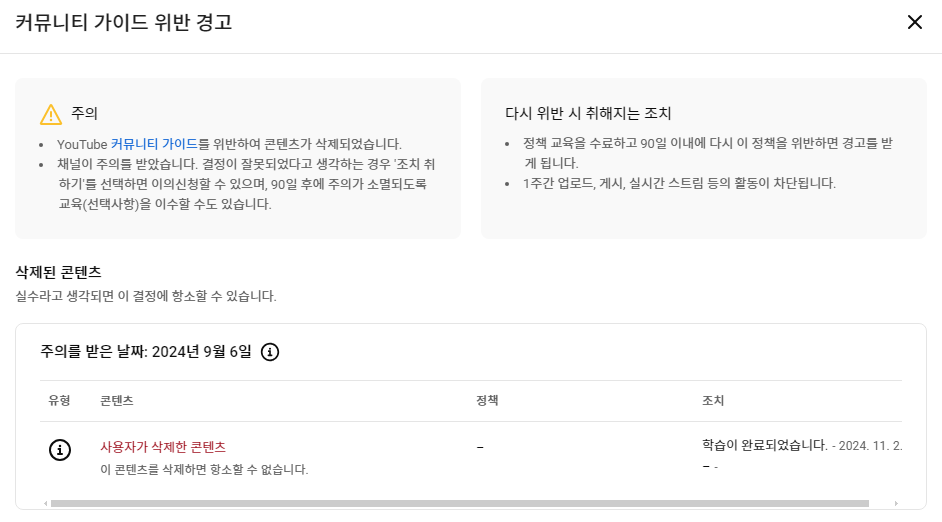This screenshot has height=522, width=942.
Task: Click the table's left scroll arrow
Action: (46, 503)
